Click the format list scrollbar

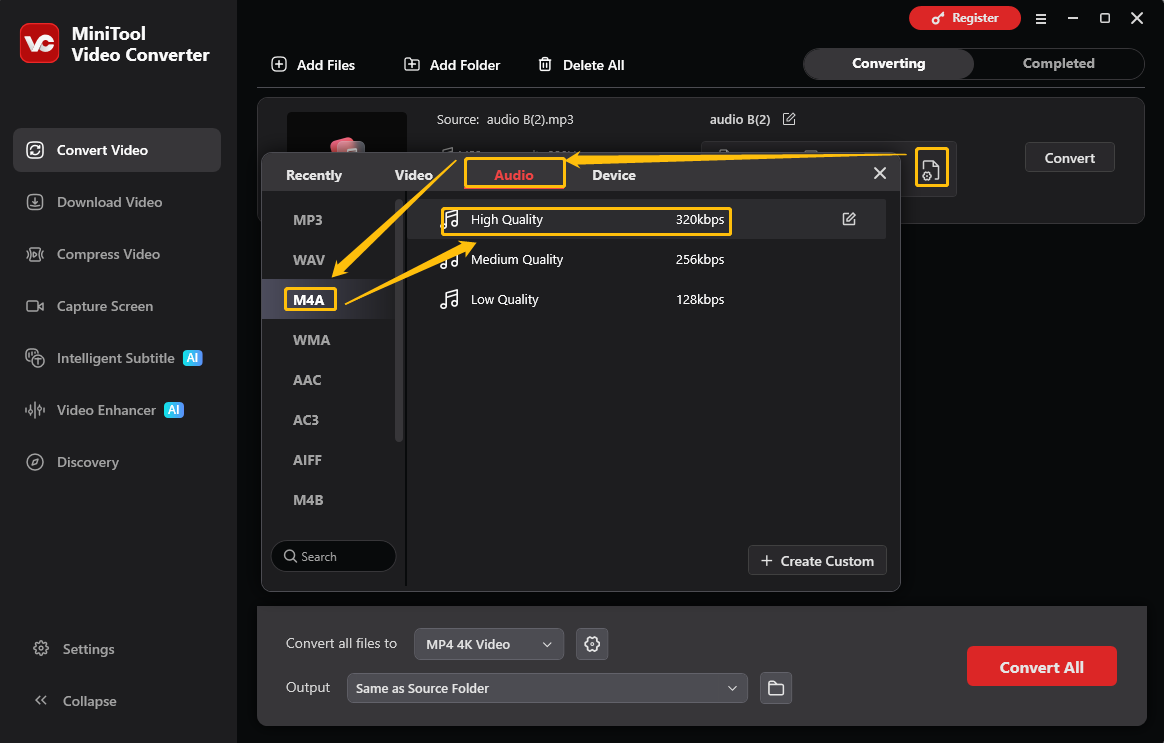(x=399, y=321)
